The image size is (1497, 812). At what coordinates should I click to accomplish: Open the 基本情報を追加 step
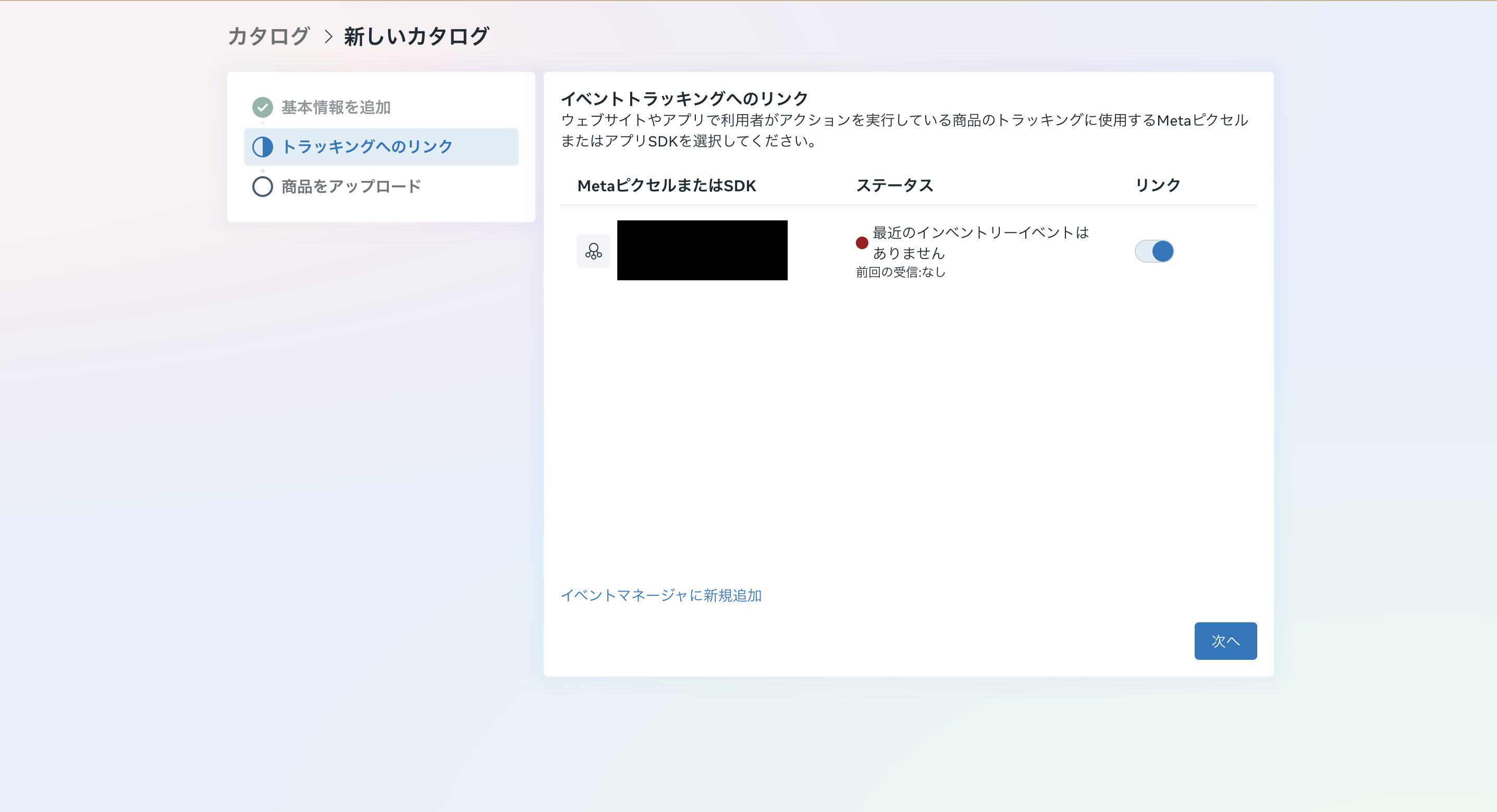[x=336, y=107]
